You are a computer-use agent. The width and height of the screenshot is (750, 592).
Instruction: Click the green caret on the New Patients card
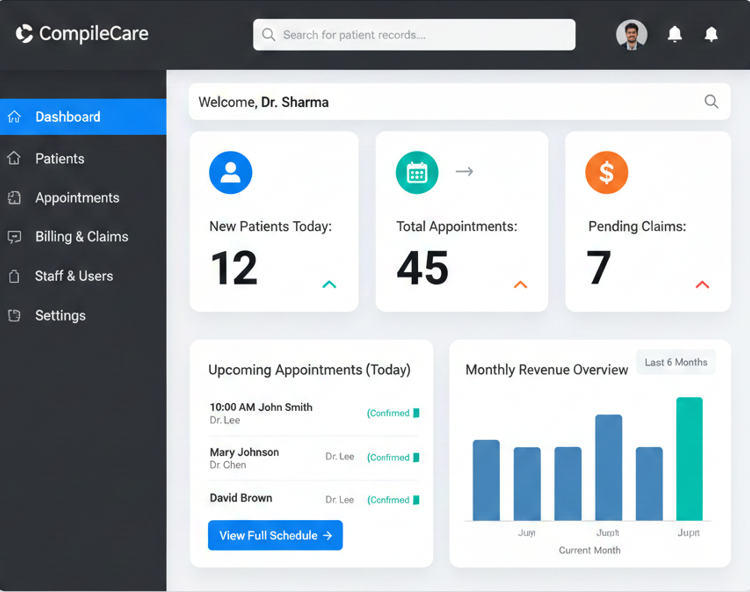[329, 285]
